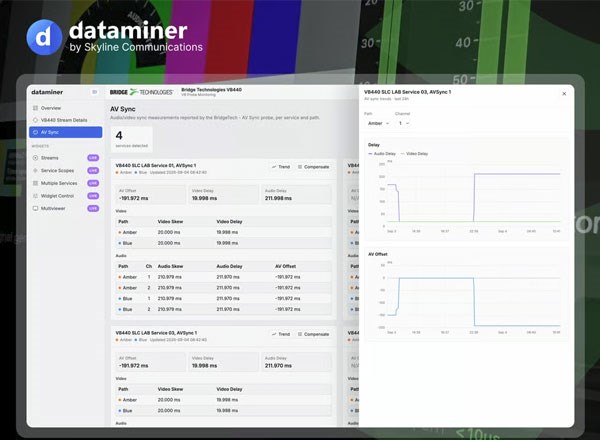Select Blue row in Service 01 video table
The width and height of the screenshot is (600, 440).
[223, 243]
